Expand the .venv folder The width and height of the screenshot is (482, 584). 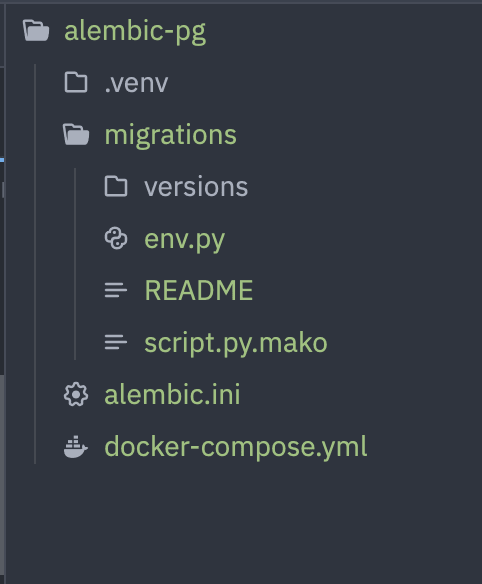136,83
